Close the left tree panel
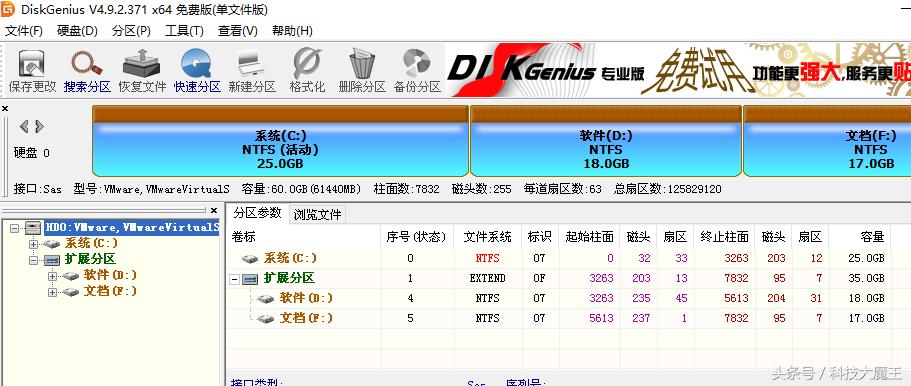Screen dimensions: 911x386 214,210
